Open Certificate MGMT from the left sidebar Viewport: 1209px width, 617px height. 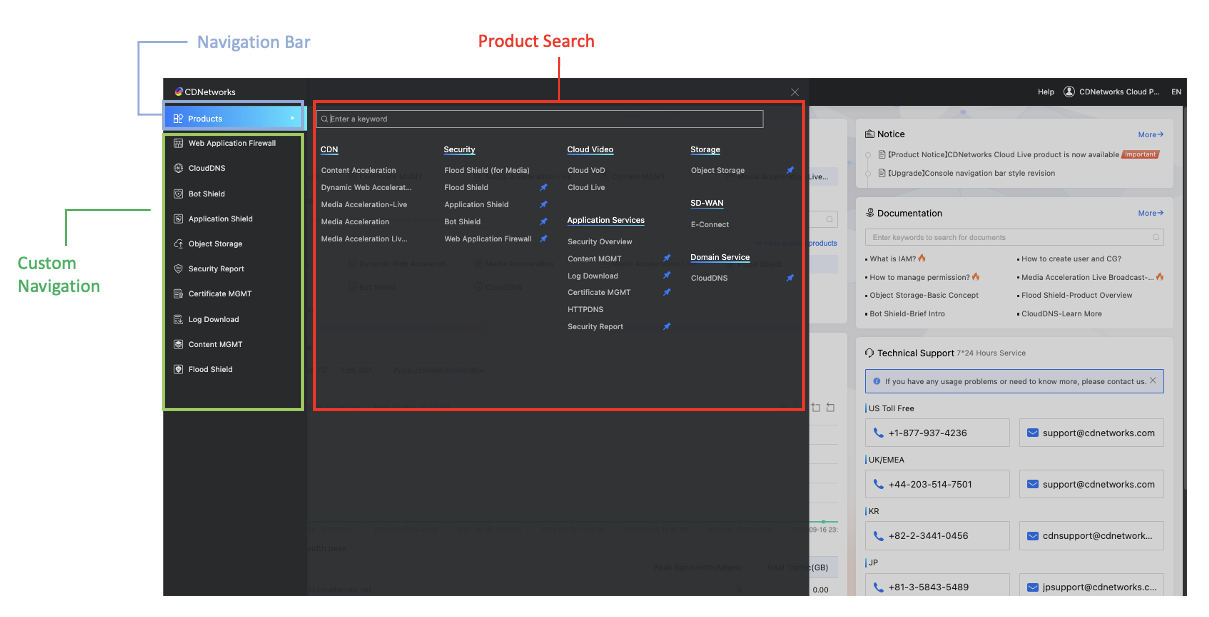(x=220, y=294)
